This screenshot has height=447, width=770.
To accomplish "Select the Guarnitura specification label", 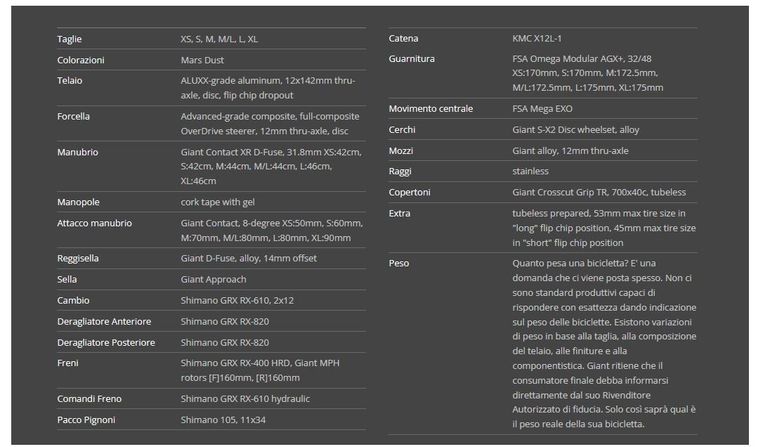I will point(411,59).
